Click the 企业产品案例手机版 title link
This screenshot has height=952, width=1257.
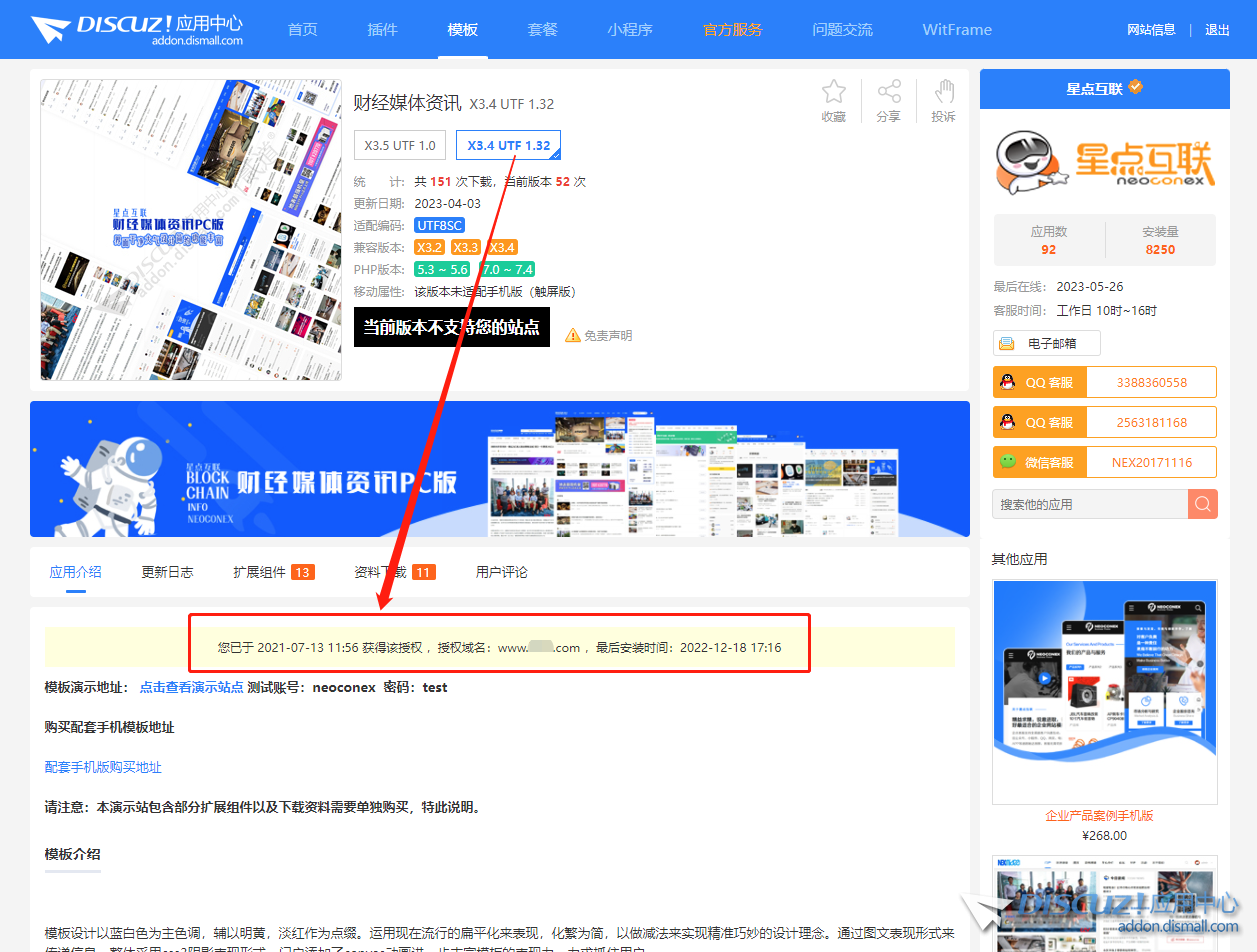click(x=1099, y=815)
